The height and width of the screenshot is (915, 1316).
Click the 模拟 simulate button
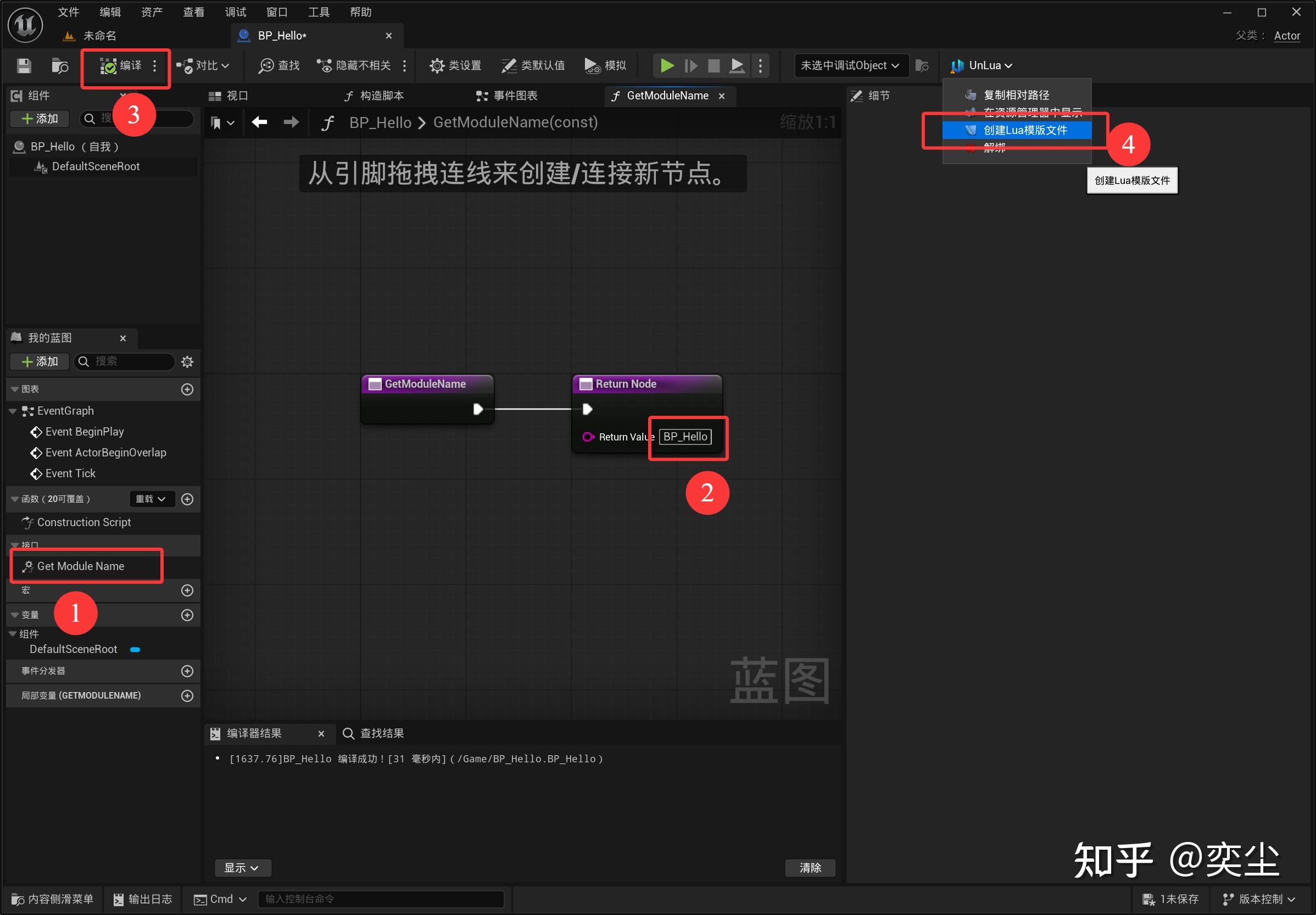605,66
